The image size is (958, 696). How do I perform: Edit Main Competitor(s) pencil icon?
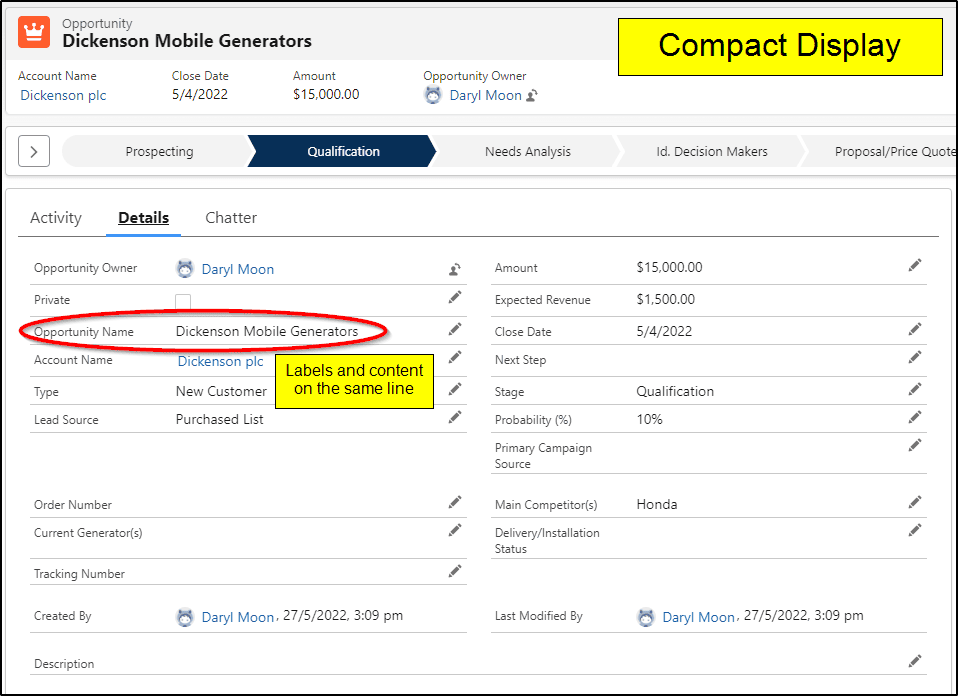[915, 502]
